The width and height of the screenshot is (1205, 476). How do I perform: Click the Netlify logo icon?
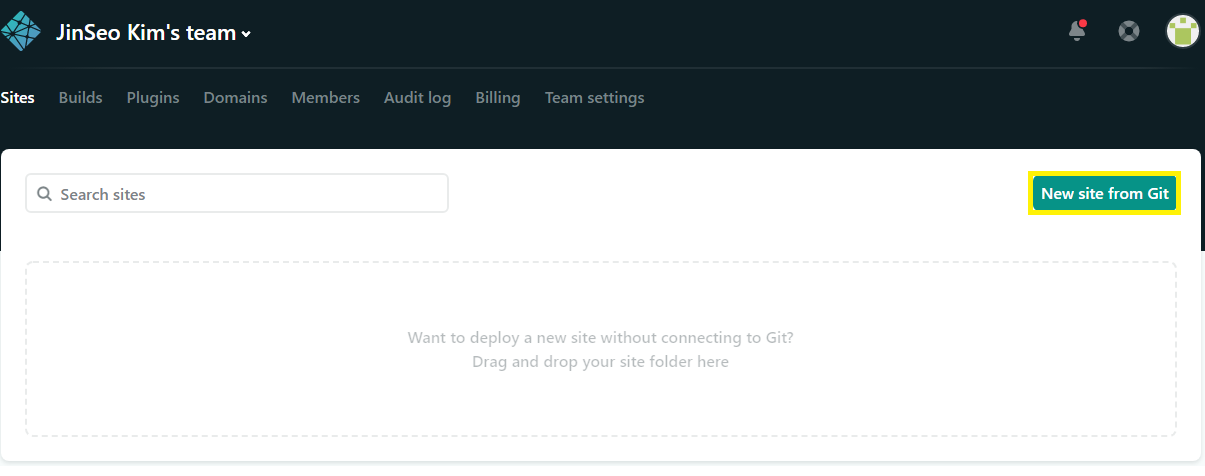pos(21,31)
